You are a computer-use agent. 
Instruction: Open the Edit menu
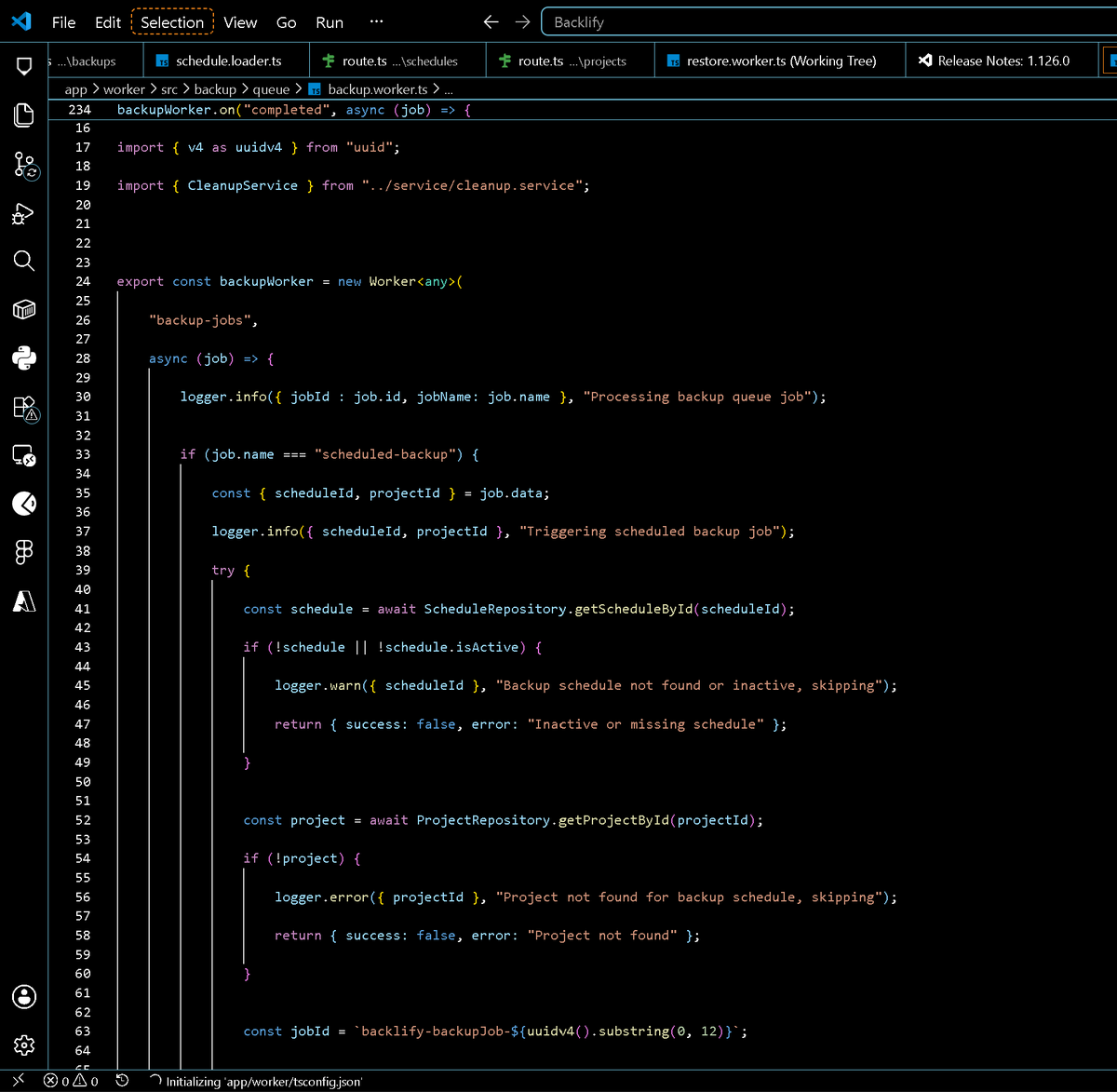108,22
